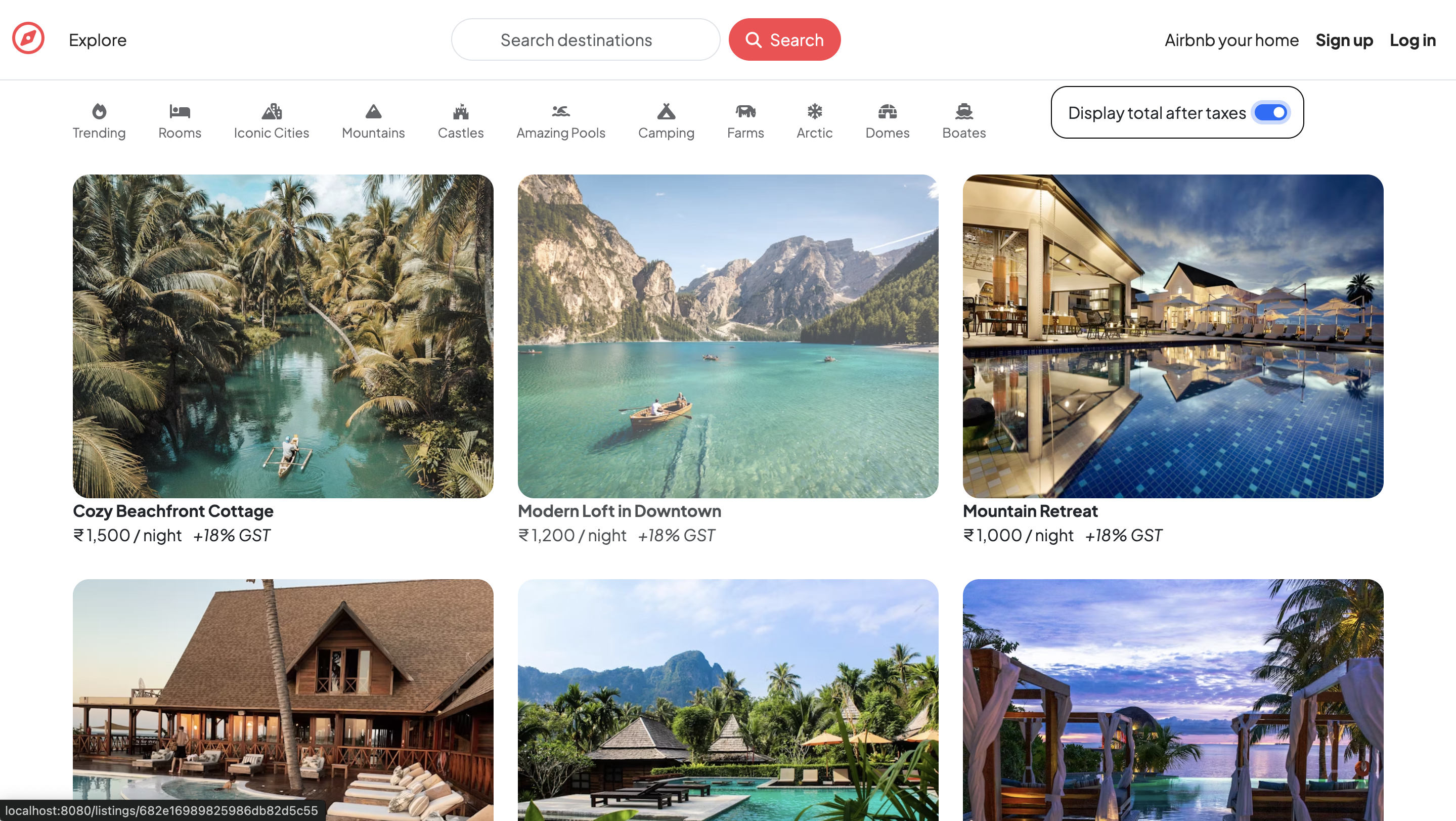Click the Modern Loft in Downtown title
The width and height of the screenshot is (1456, 821).
click(x=619, y=511)
